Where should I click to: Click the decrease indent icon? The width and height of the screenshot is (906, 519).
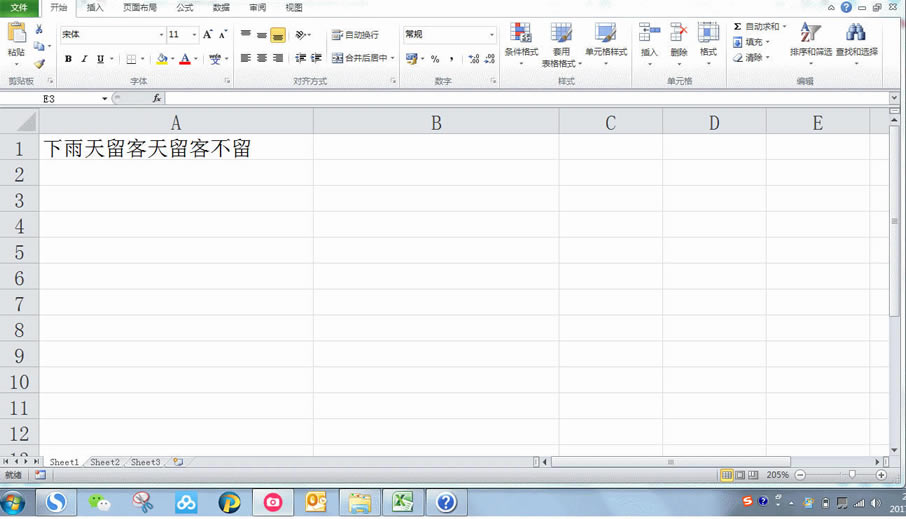coord(300,58)
